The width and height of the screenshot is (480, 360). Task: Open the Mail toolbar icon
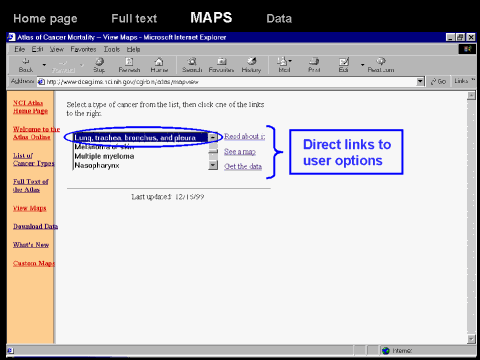pos(284,65)
